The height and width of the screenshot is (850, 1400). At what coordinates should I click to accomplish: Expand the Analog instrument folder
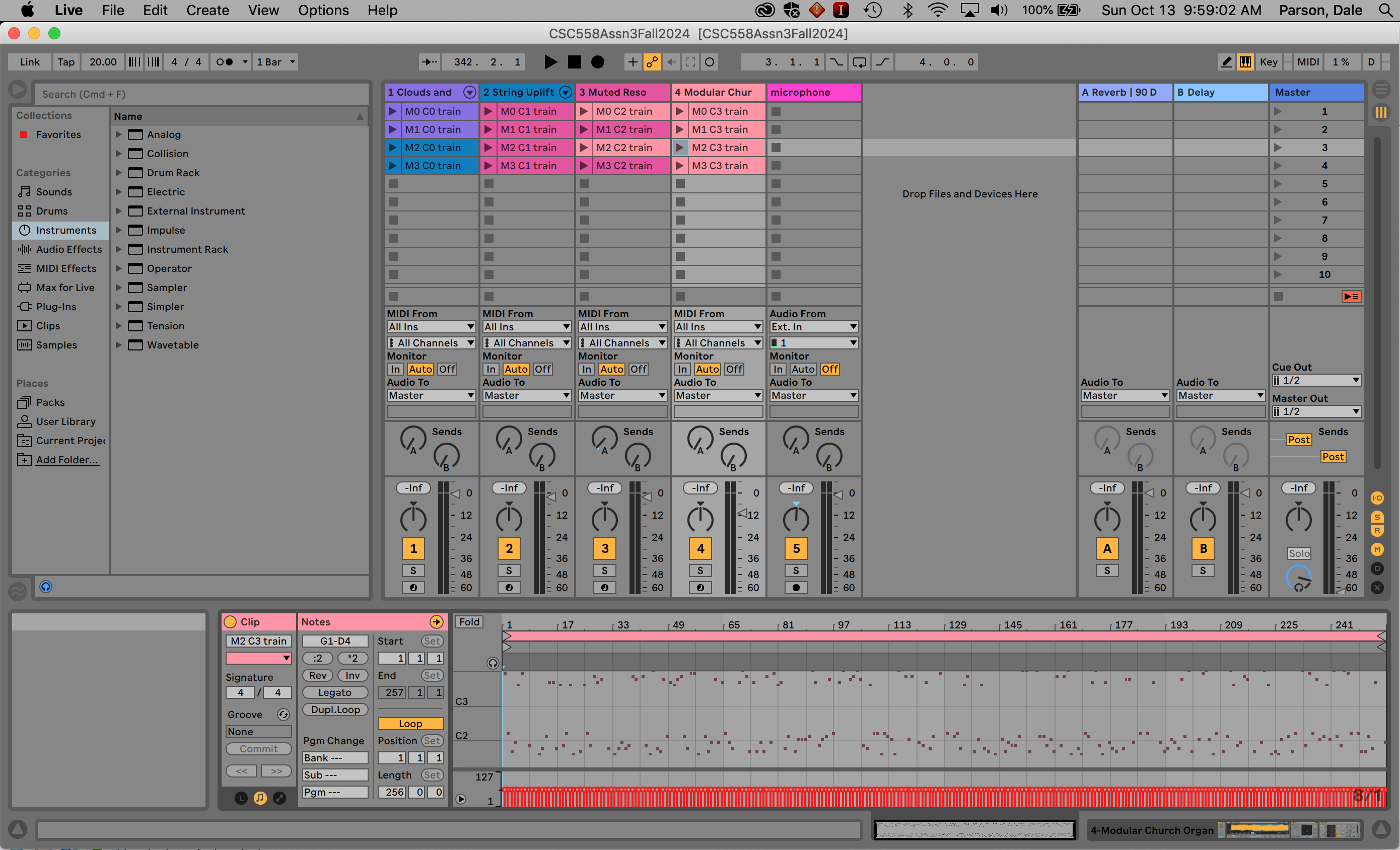tap(119, 134)
